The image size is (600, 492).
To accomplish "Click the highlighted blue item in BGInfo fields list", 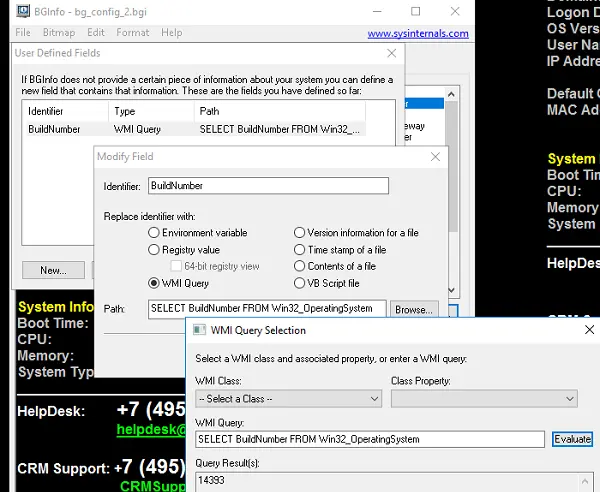I will pos(424,103).
